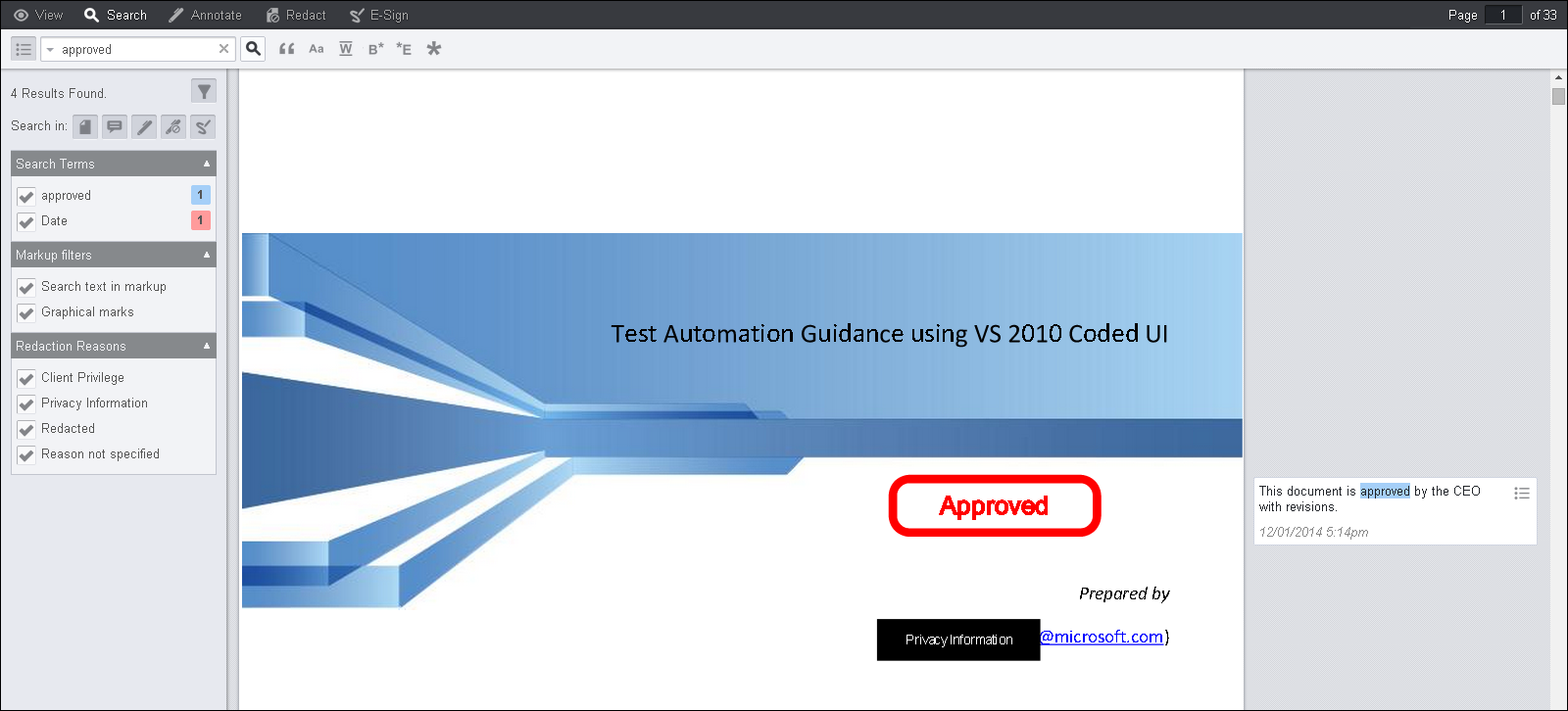Open the Annotate tab

pyautogui.click(x=205, y=15)
